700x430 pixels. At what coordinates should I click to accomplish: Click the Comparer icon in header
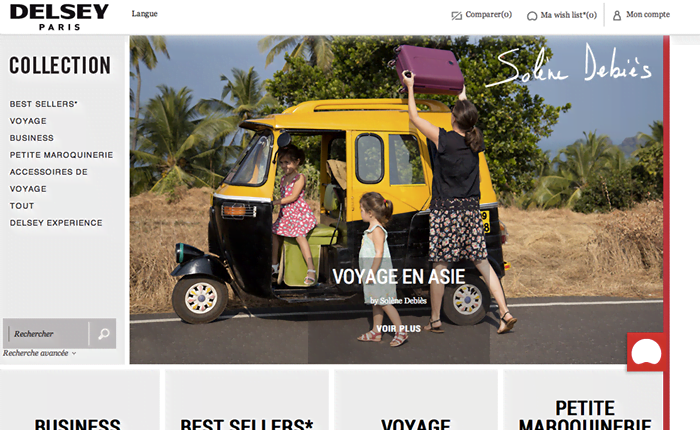tap(456, 16)
